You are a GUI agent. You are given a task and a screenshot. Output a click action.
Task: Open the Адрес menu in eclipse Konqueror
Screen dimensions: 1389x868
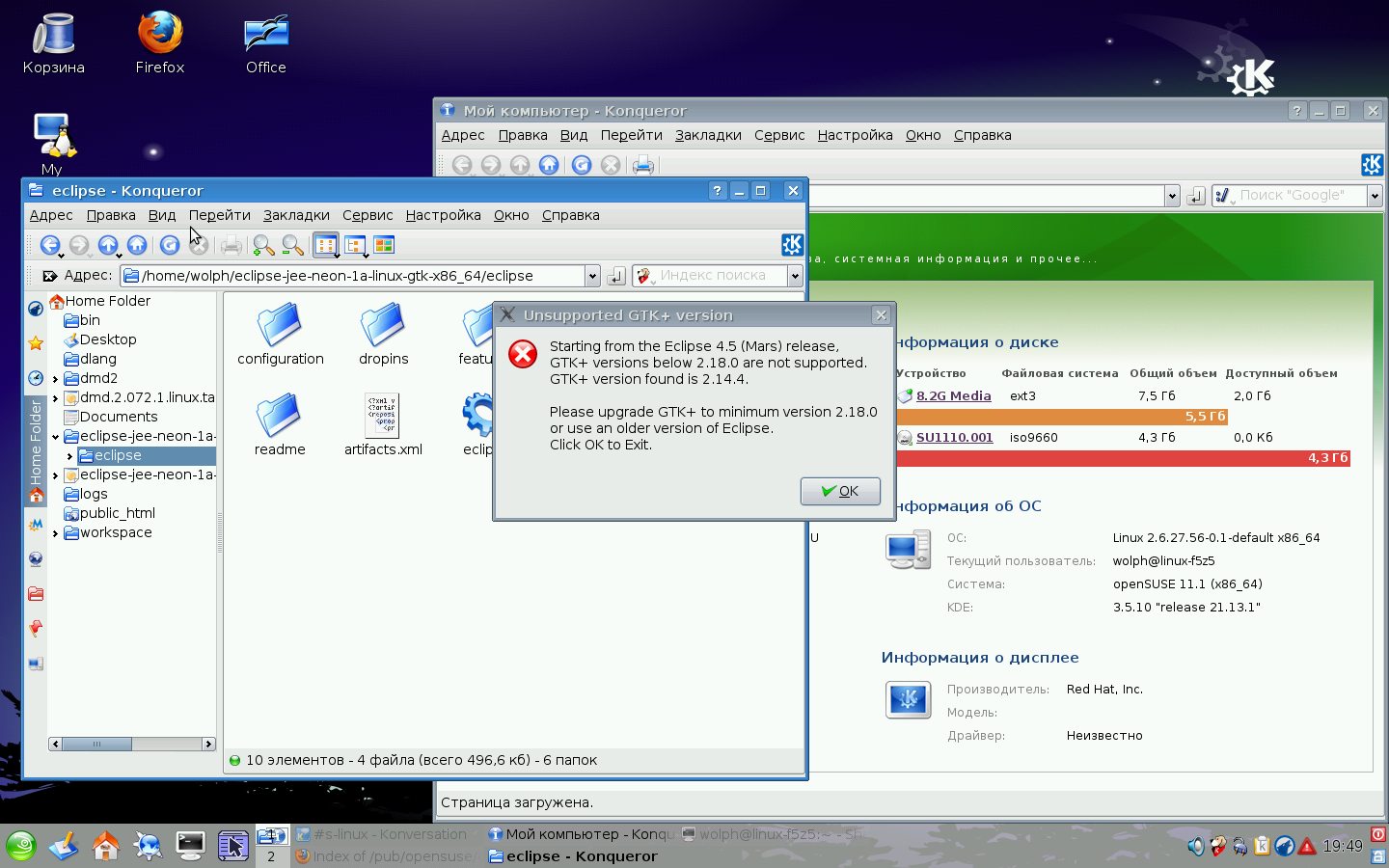coord(51,215)
